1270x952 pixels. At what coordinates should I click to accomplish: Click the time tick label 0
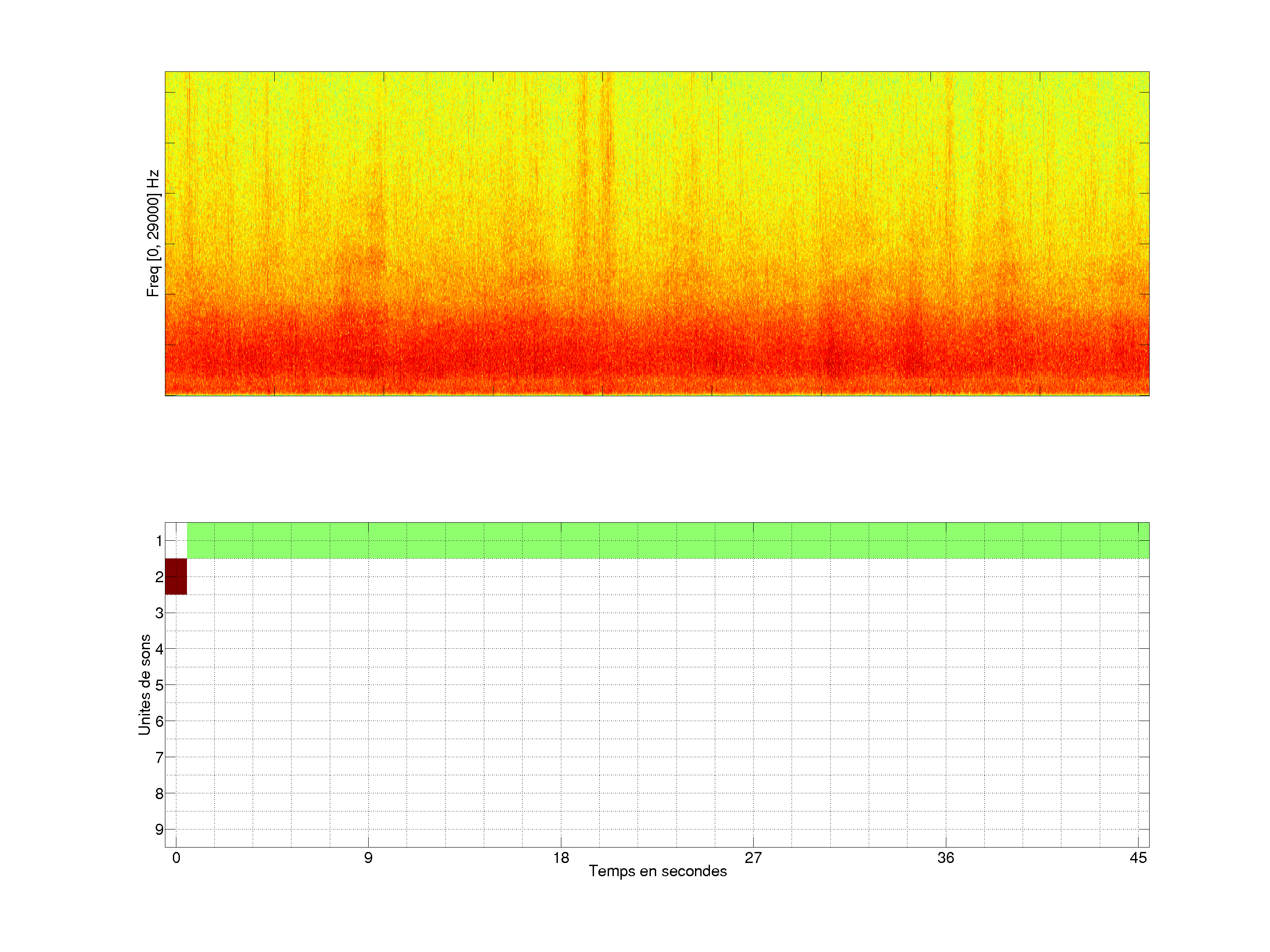[176, 858]
